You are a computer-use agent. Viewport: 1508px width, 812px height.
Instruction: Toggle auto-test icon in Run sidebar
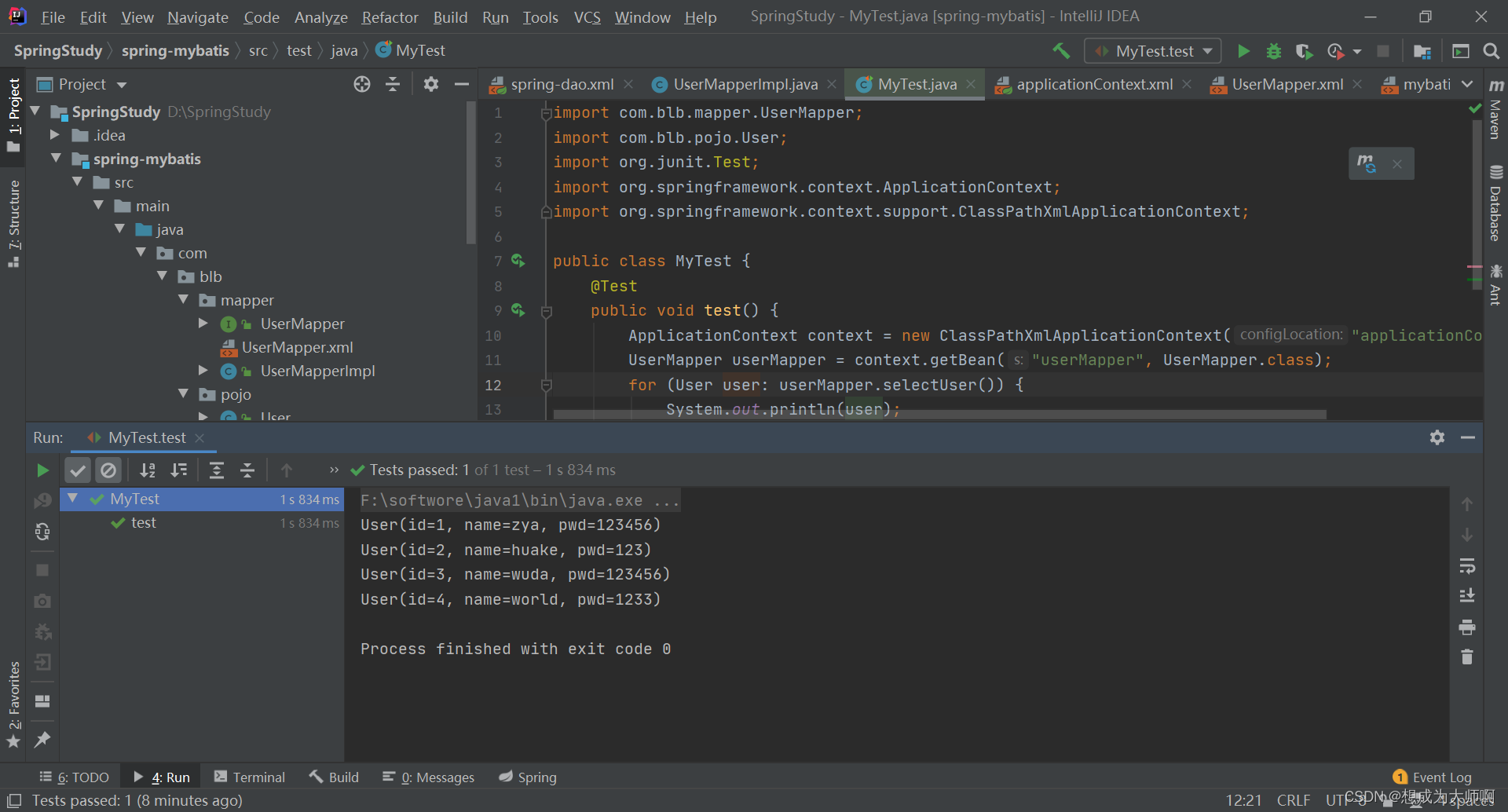pyautogui.click(x=42, y=532)
